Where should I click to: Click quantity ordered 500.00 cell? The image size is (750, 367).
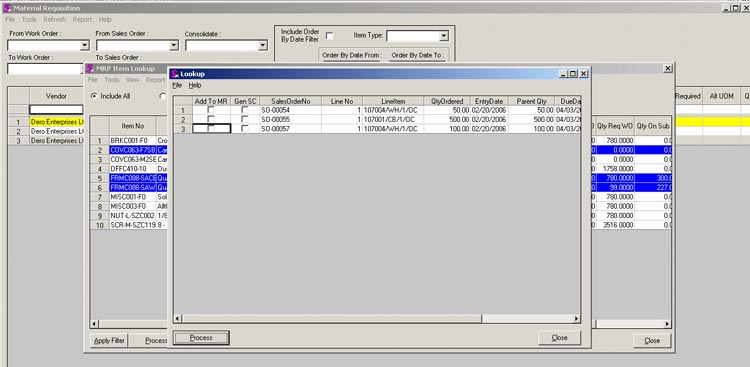pos(447,120)
